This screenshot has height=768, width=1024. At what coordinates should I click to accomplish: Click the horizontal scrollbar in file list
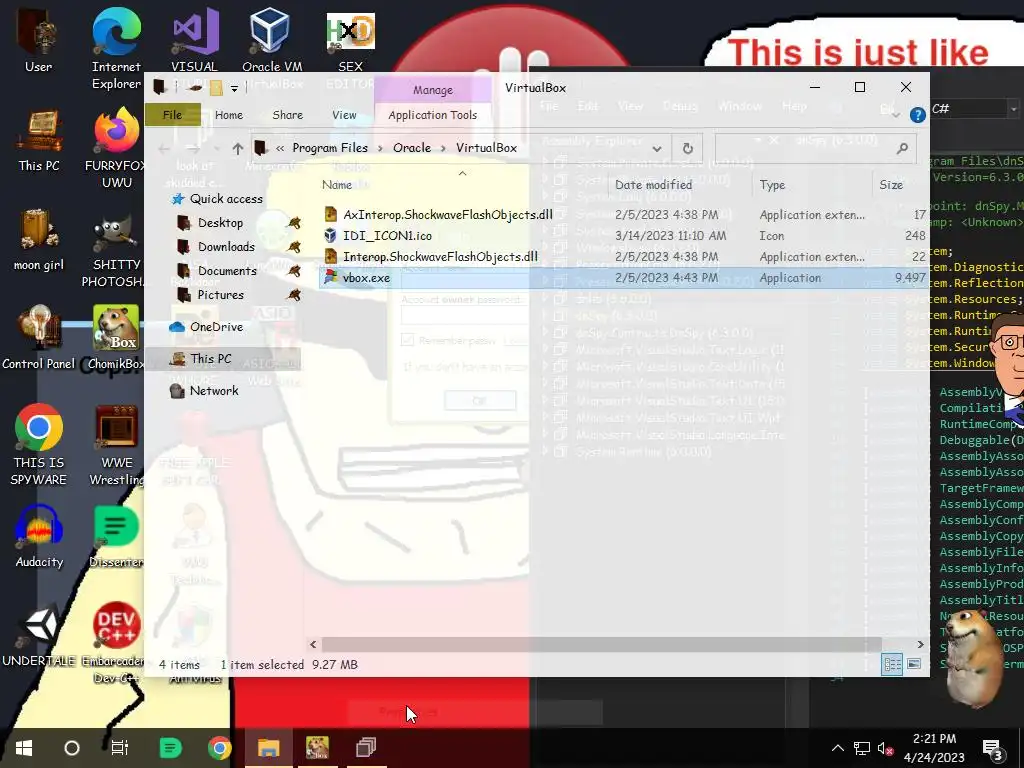click(x=601, y=645)
